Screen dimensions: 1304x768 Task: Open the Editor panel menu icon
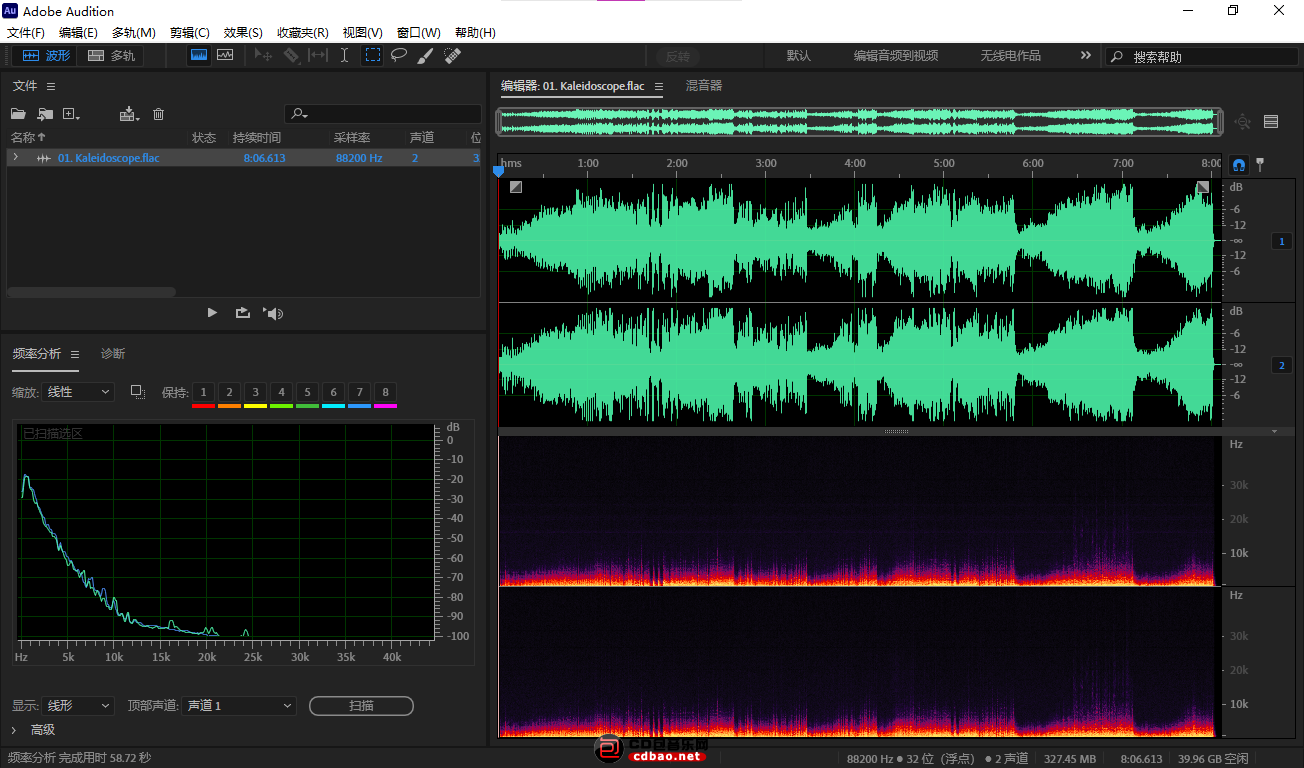659,87
